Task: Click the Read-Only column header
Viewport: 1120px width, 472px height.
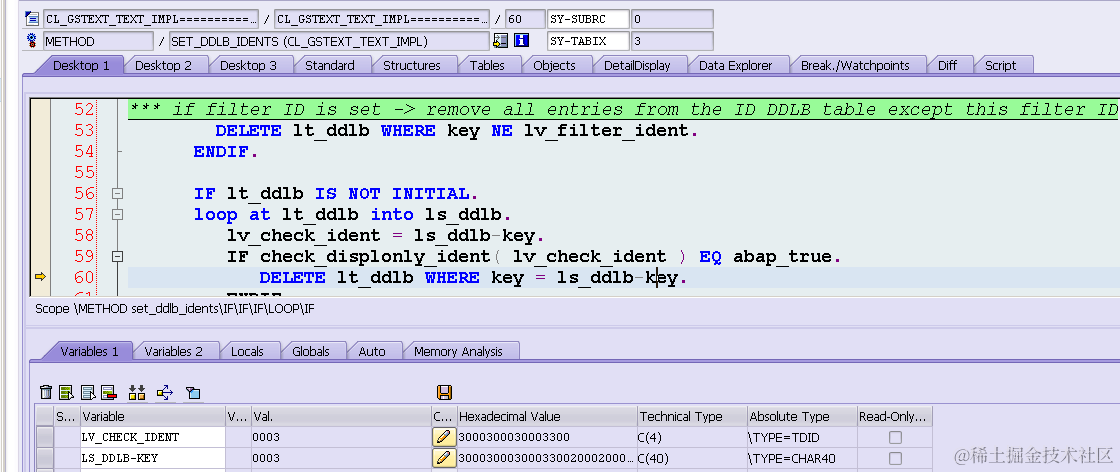Action: click(895, 416)
